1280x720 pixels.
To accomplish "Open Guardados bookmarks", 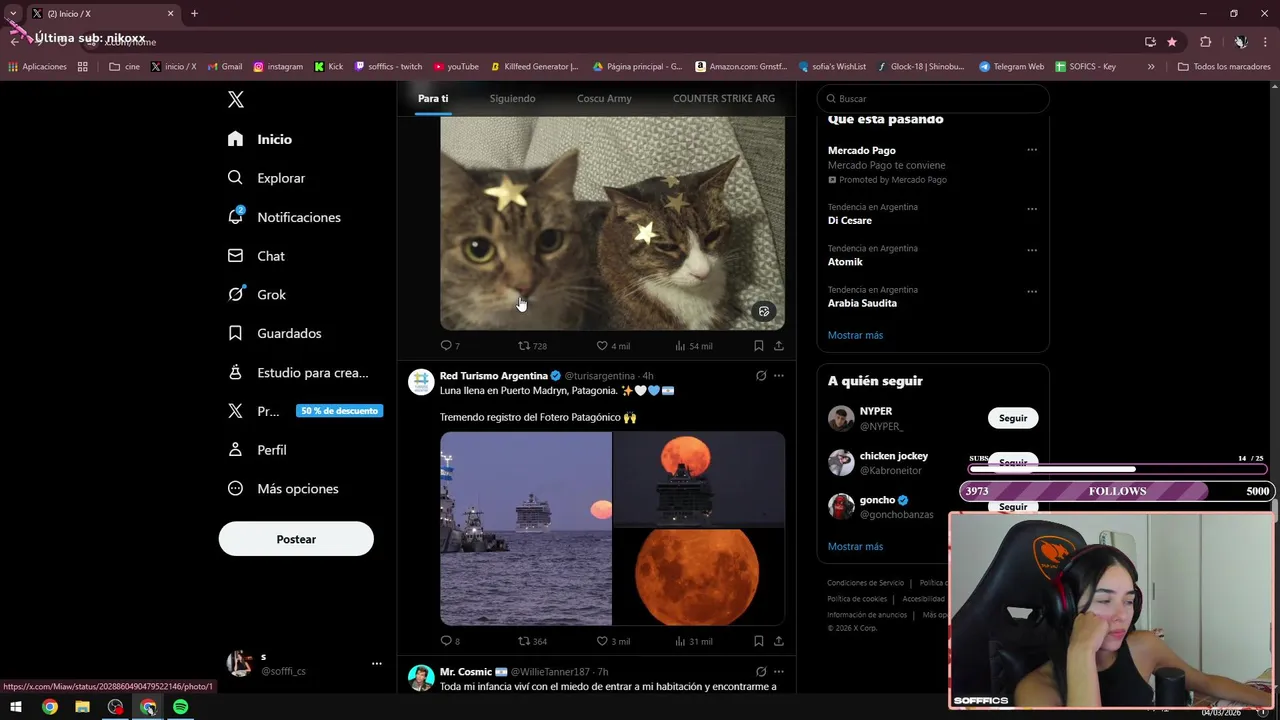I will pos(275,333).
